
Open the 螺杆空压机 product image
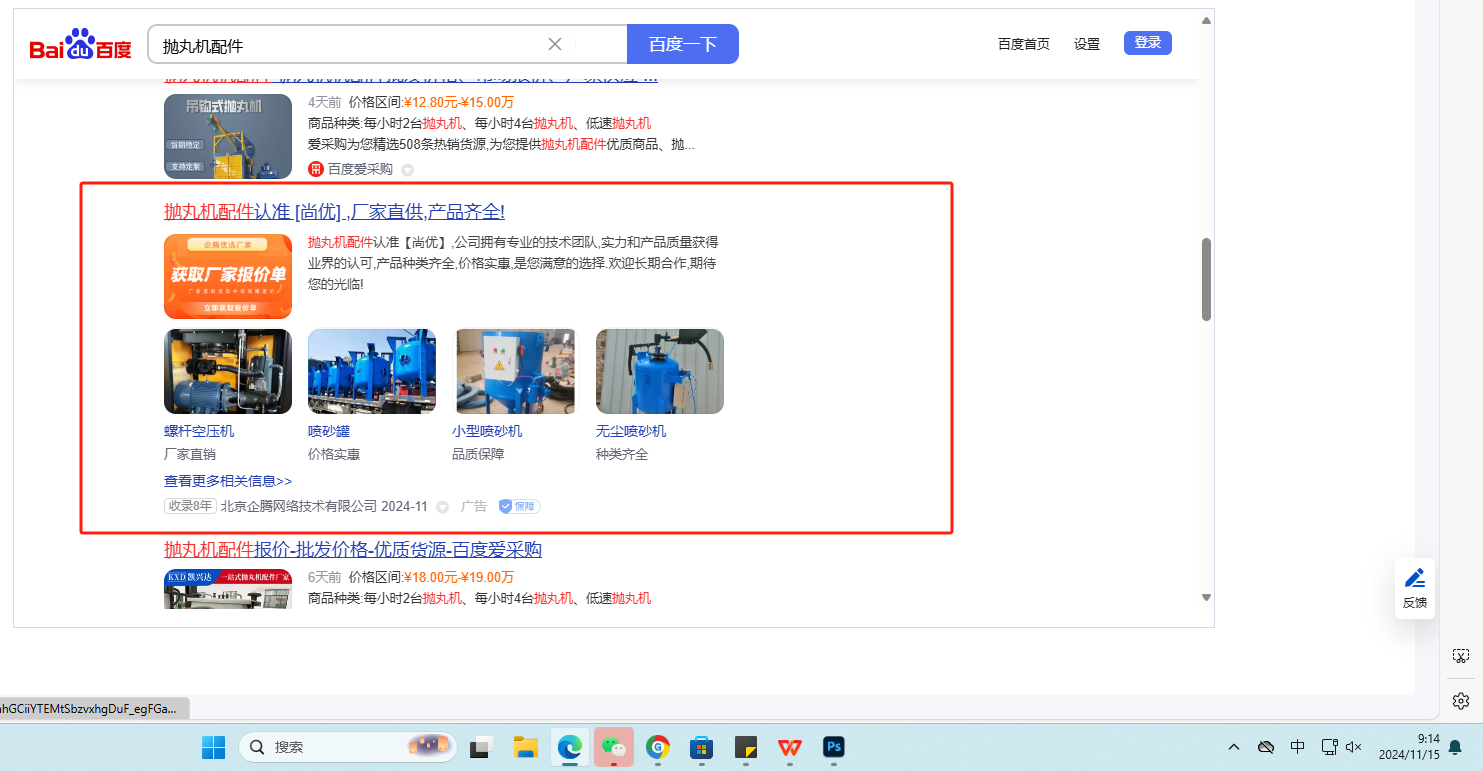click(228, 371)
